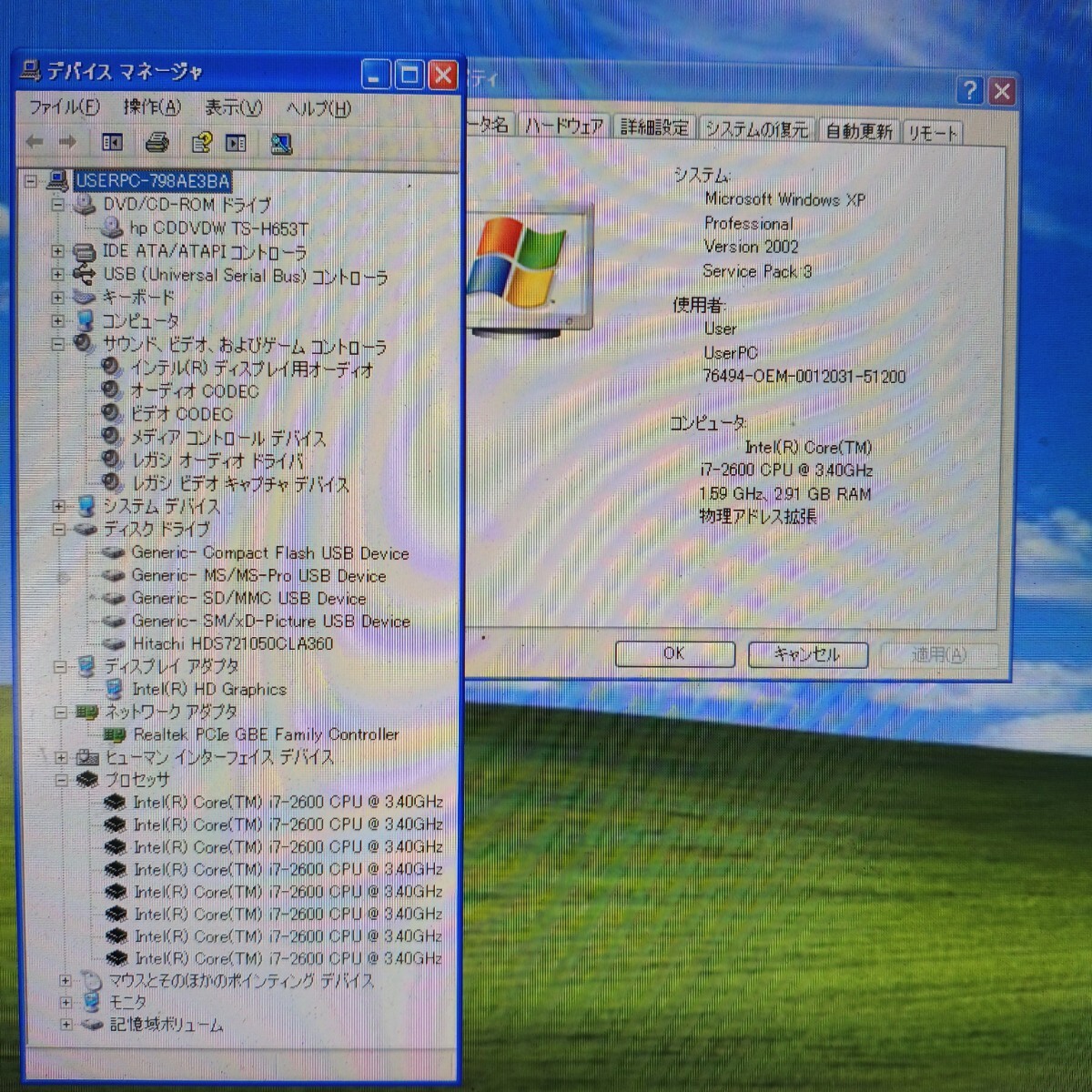Click the 記憶域ボリューム category icon

point(91,1025)
